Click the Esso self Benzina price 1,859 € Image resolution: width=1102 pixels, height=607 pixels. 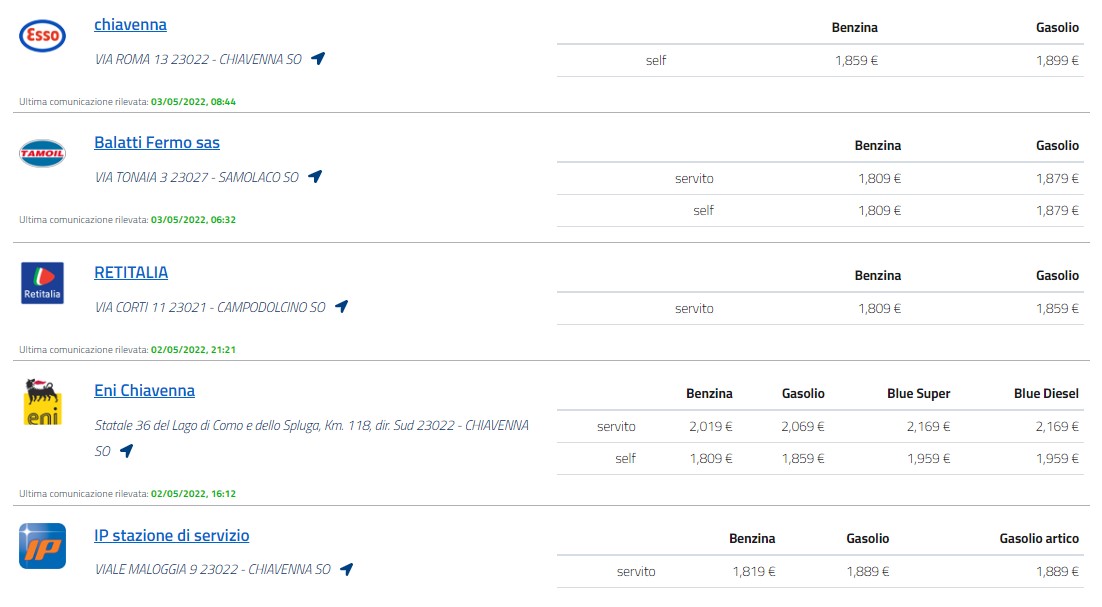pos(856,60)
